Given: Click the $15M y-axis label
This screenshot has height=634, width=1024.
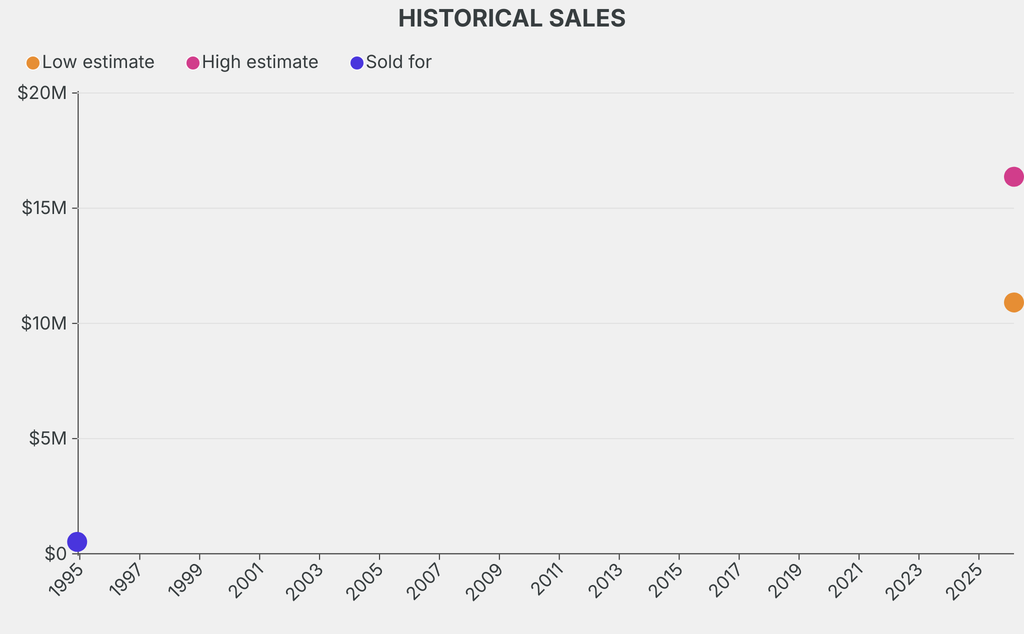Looking at the screenshot, I should tap(43, 208).
